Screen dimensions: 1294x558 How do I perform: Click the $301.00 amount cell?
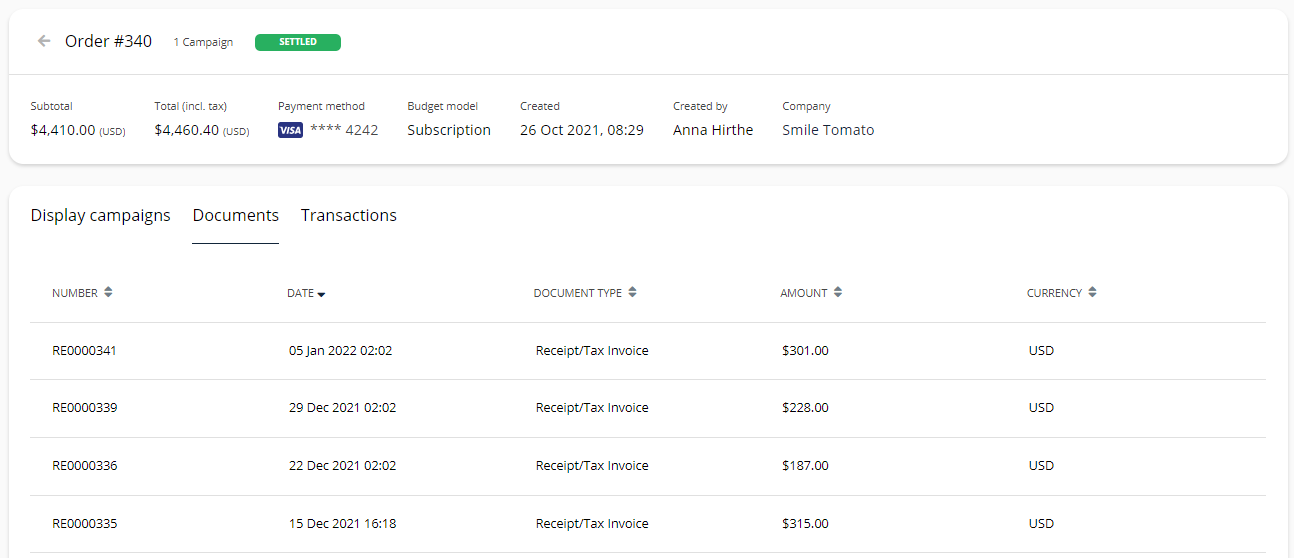point(805,351)
